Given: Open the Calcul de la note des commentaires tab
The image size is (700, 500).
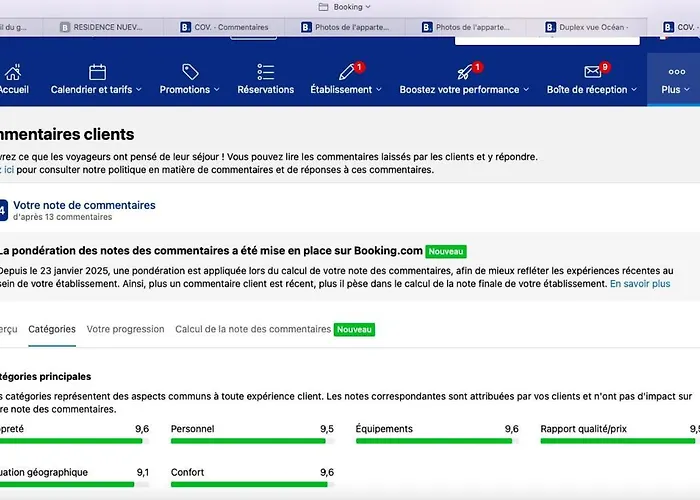Looking at the screenshot, I should click(252, 329).
